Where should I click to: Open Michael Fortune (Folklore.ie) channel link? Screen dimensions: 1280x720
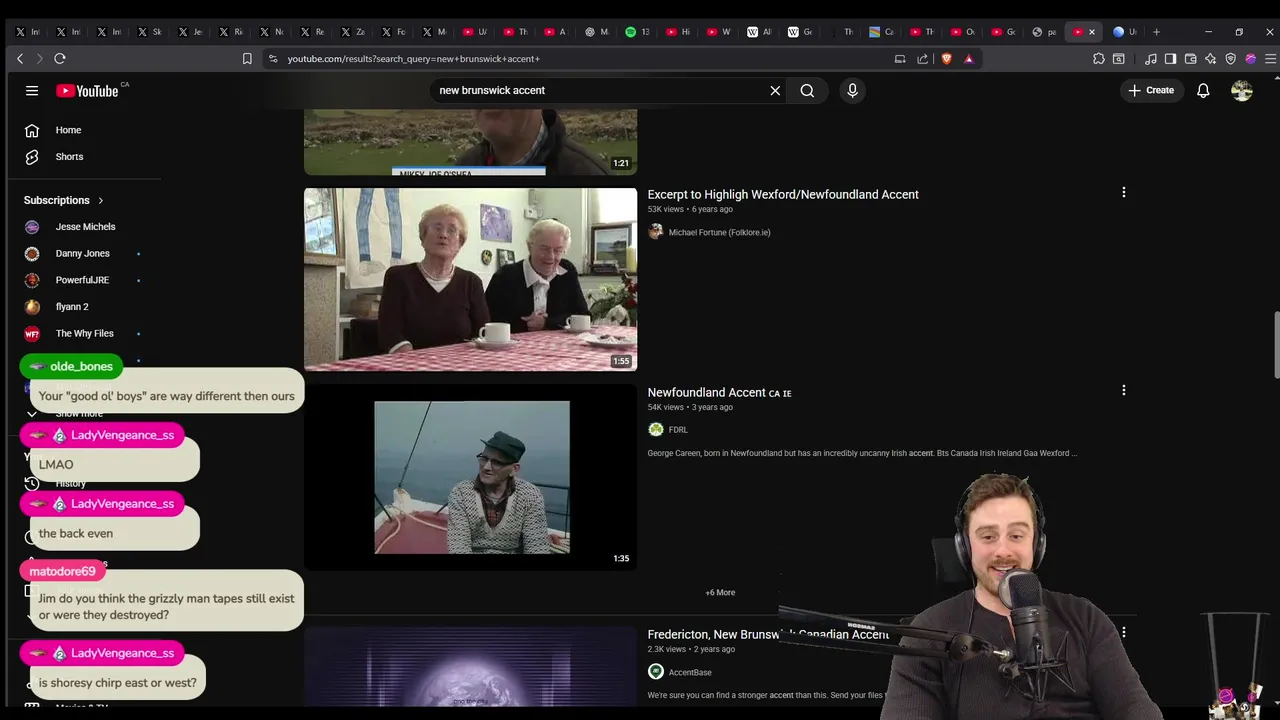[x=719, y=232]
